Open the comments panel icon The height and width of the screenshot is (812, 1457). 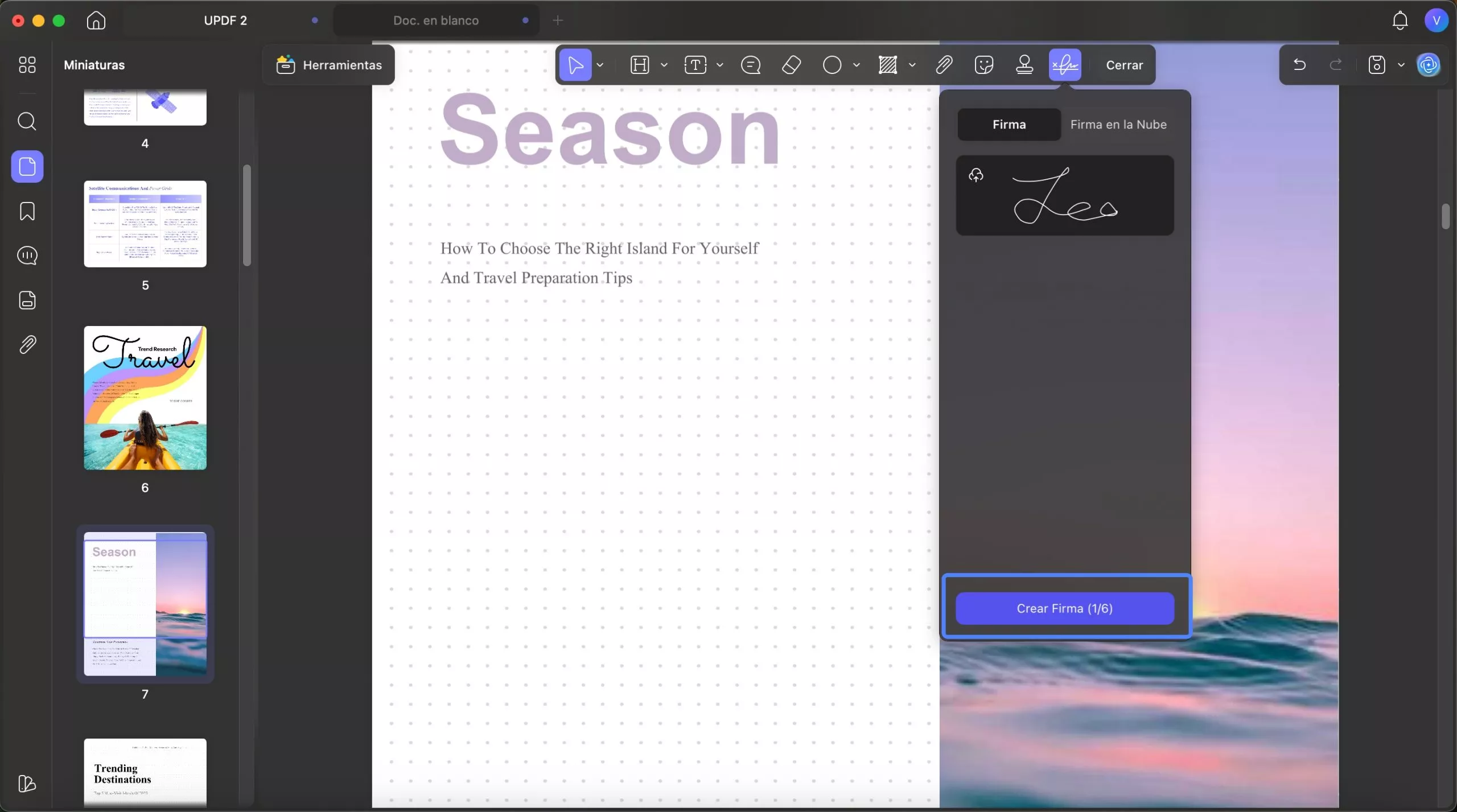click(27, 255)
